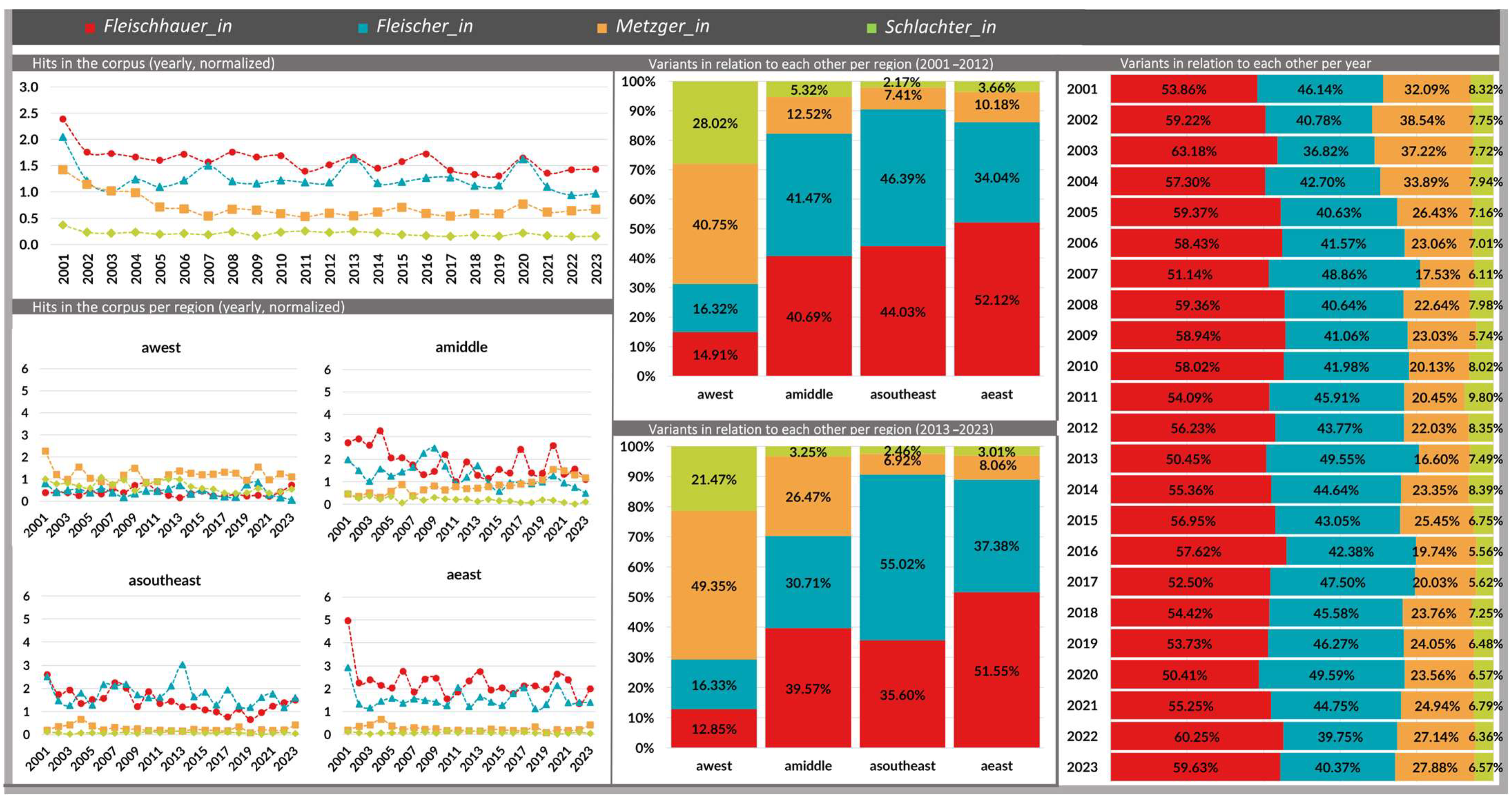The width and height of the screenshot is (1512, 803).
Task: Click the 60.25% red bar for 2022
Action: point(1197,736)
